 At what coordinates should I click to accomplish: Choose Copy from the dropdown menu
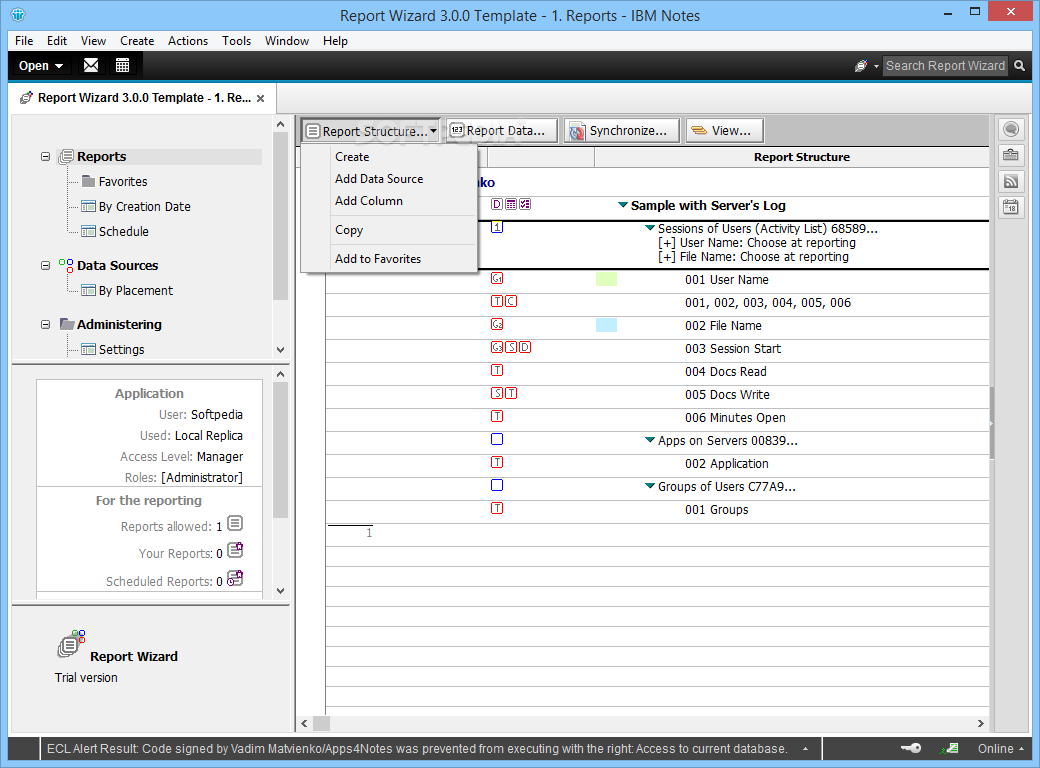pyautogui.click(x=349, y=230)
